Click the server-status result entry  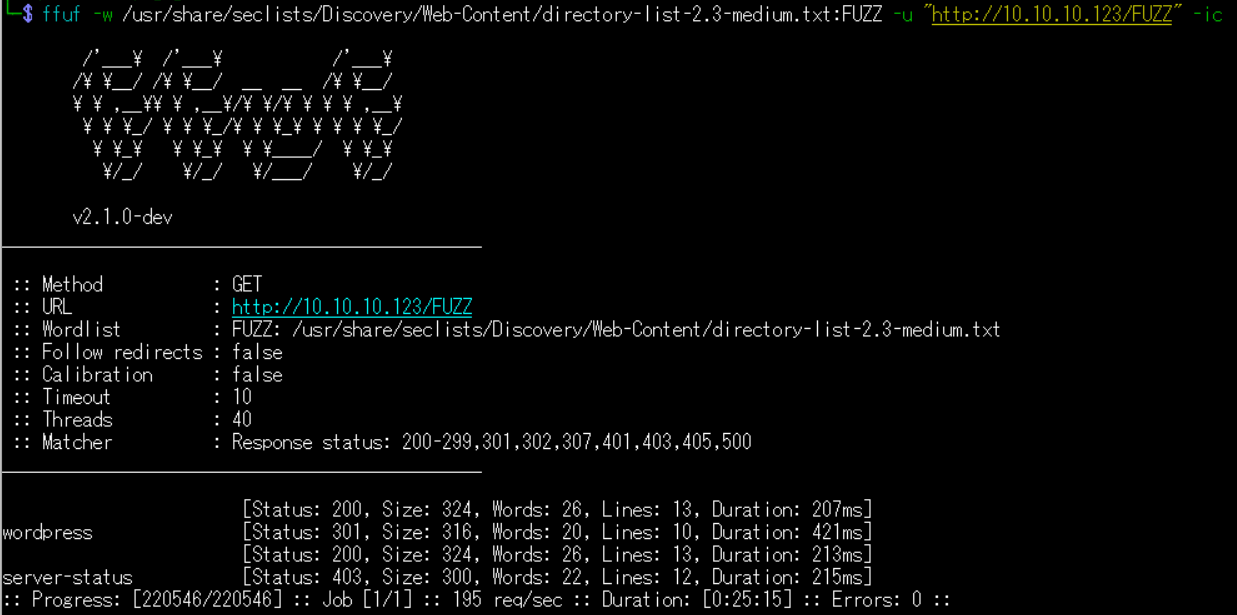(x=67, y=578)
